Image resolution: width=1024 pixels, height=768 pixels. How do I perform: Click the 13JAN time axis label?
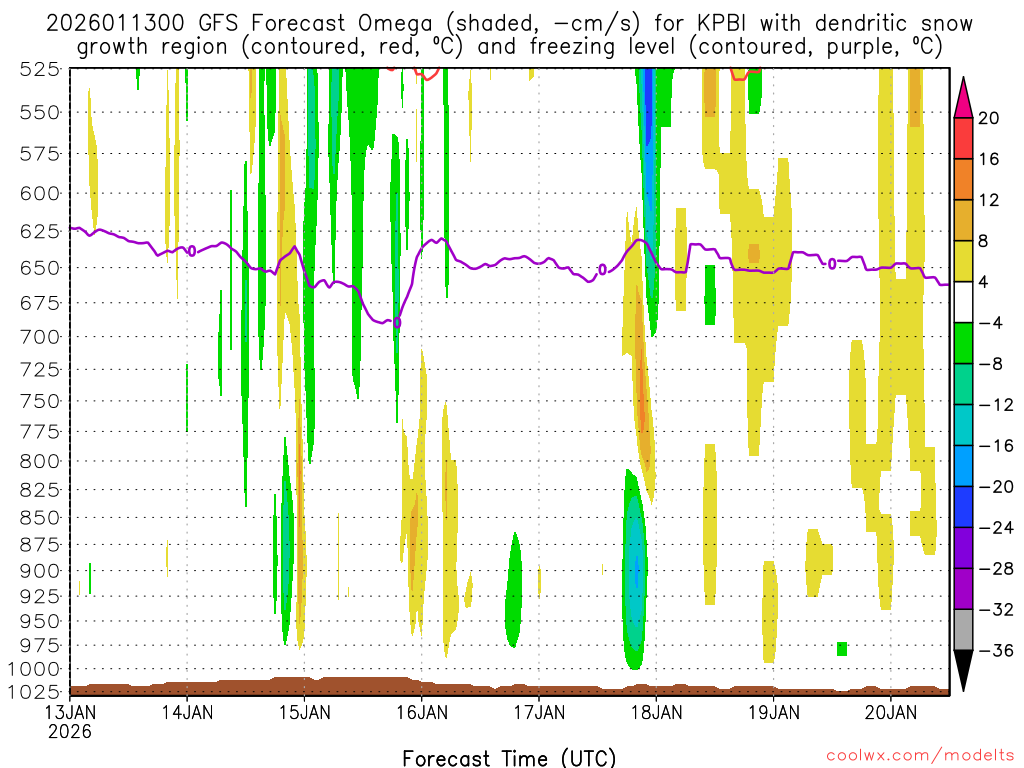tap(70, 712)
